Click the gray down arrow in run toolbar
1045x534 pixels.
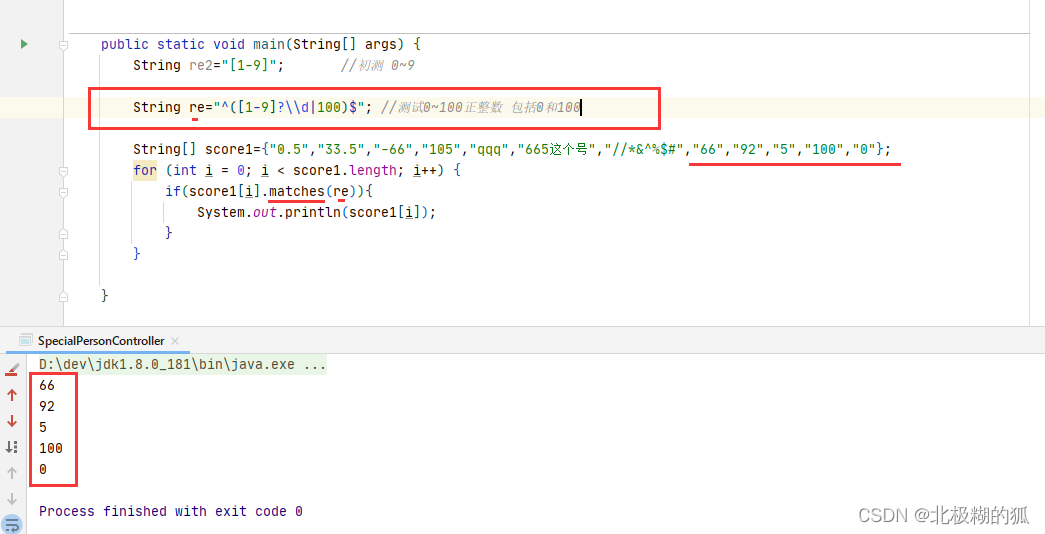click(12, 499)
